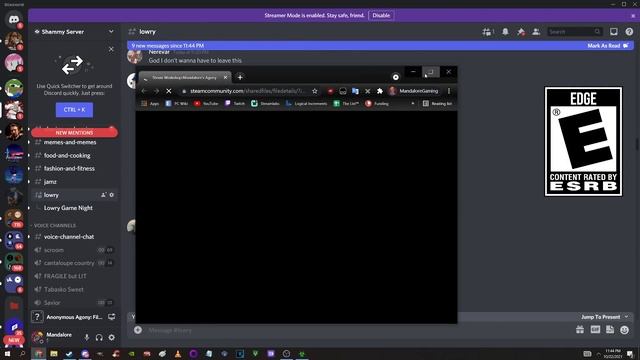Open the PC Wiki bookmark
Viewport: 640px width, 360px height.
pos(176,104)
